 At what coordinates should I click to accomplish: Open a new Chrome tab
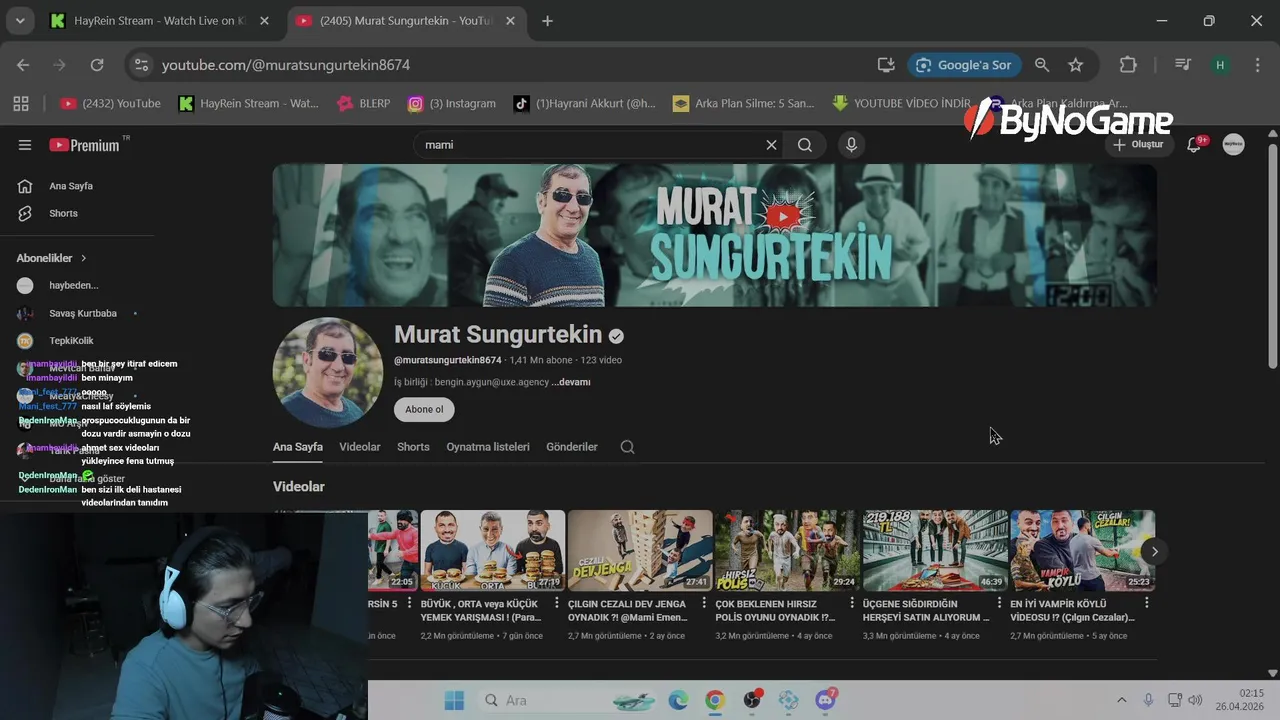547,21
